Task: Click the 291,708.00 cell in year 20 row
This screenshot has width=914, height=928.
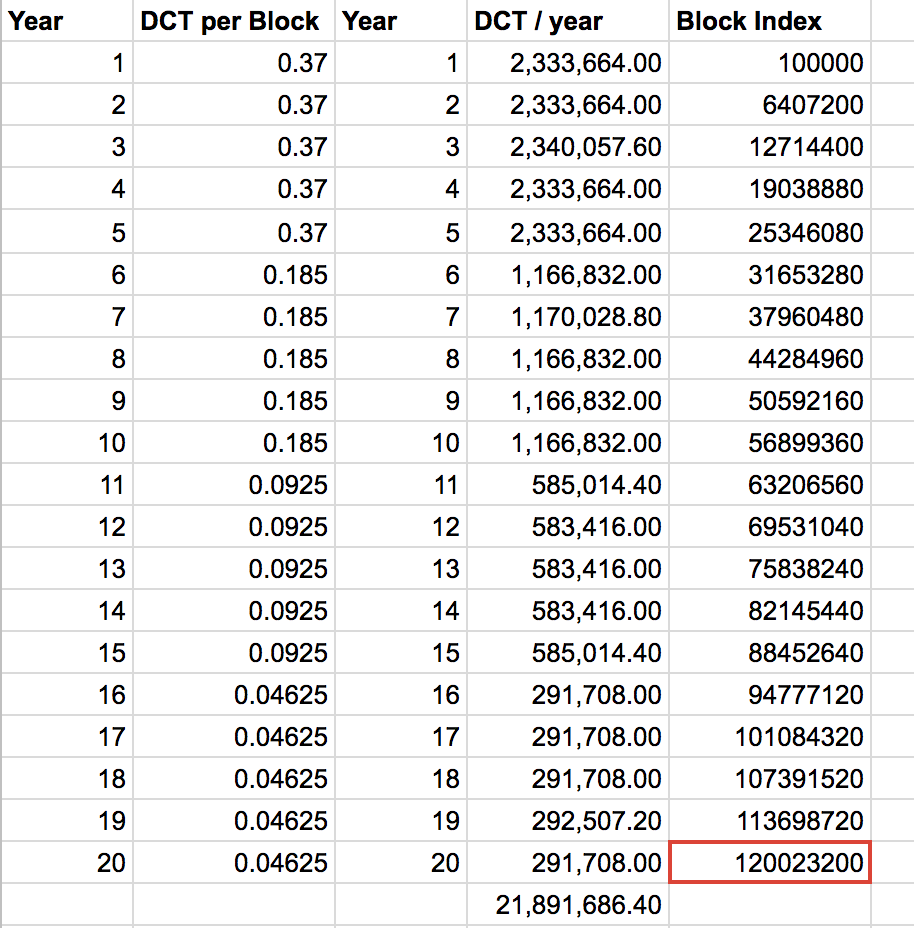Action: pyautogui.click(x=568, y=863)
